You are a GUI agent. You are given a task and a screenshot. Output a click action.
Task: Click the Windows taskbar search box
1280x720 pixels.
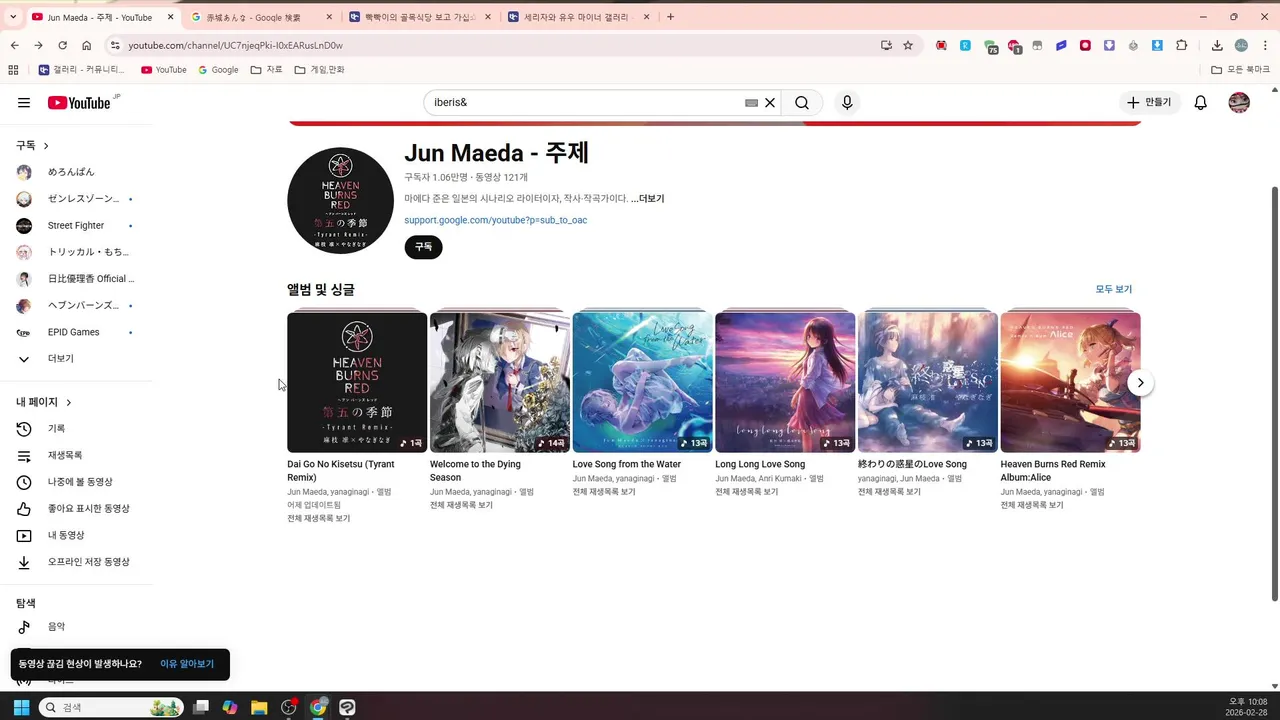[x=111, y=707]
